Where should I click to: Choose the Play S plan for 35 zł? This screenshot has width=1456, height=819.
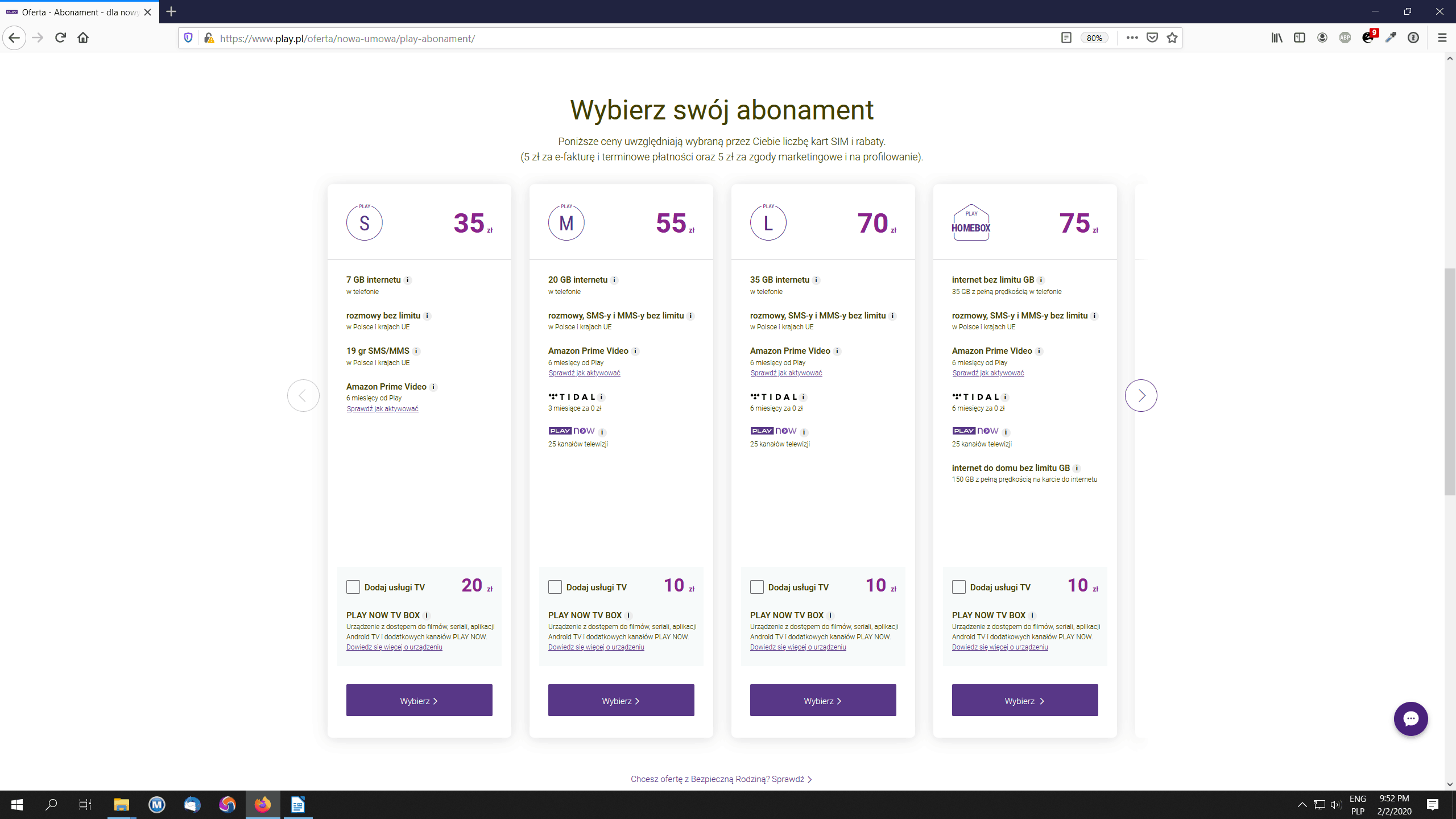(x=419, y=700)
